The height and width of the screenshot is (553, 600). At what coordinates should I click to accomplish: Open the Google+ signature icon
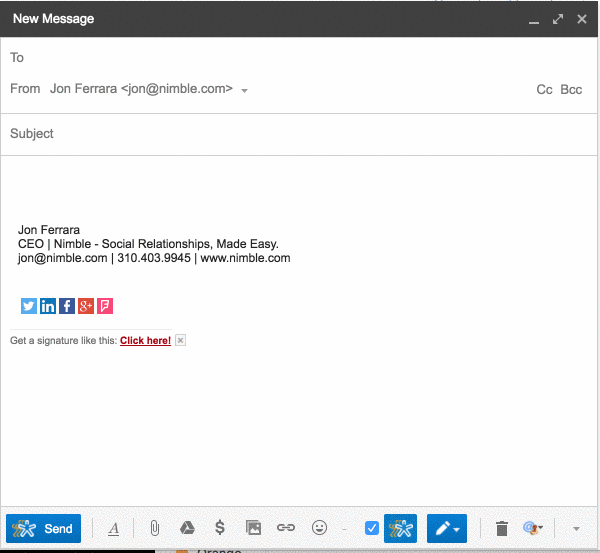pos(86,306)
